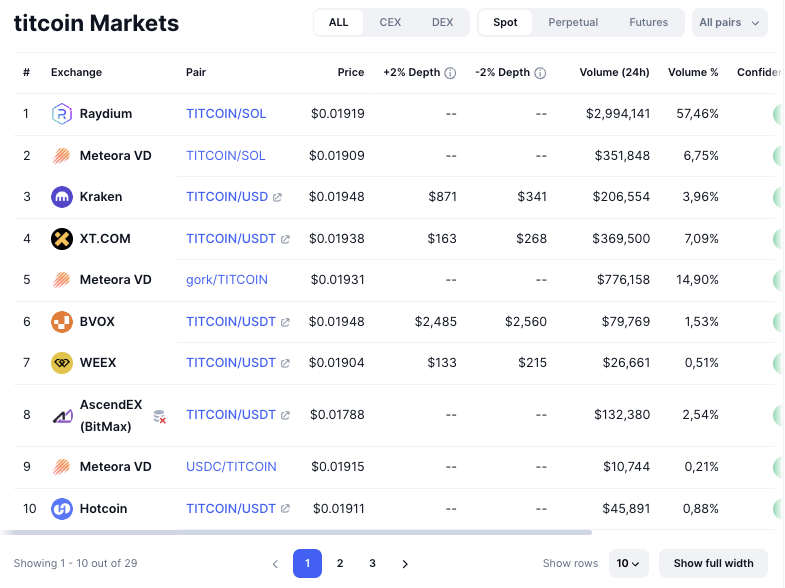Switch to the Perpetual markets tab
This screenshot has height=588, width=785.
573,23
